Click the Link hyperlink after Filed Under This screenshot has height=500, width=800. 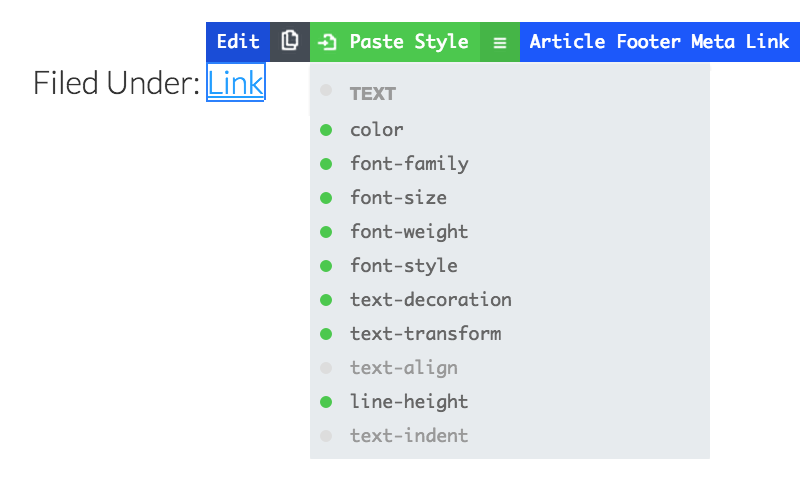pos(235,83)
